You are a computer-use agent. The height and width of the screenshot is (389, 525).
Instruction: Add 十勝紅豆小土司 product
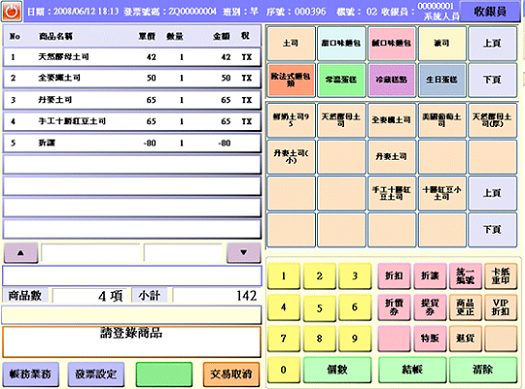point(442,193)
